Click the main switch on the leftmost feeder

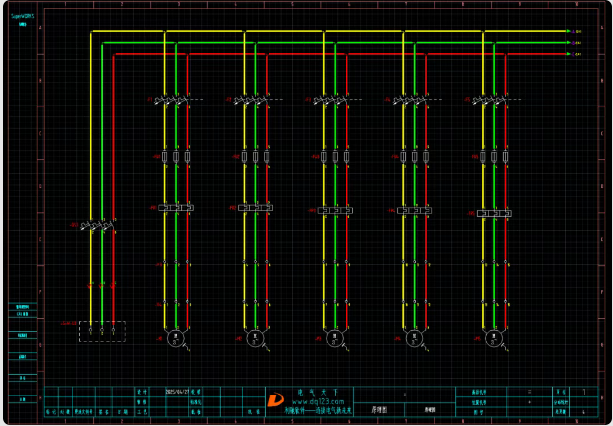(97, 226)
